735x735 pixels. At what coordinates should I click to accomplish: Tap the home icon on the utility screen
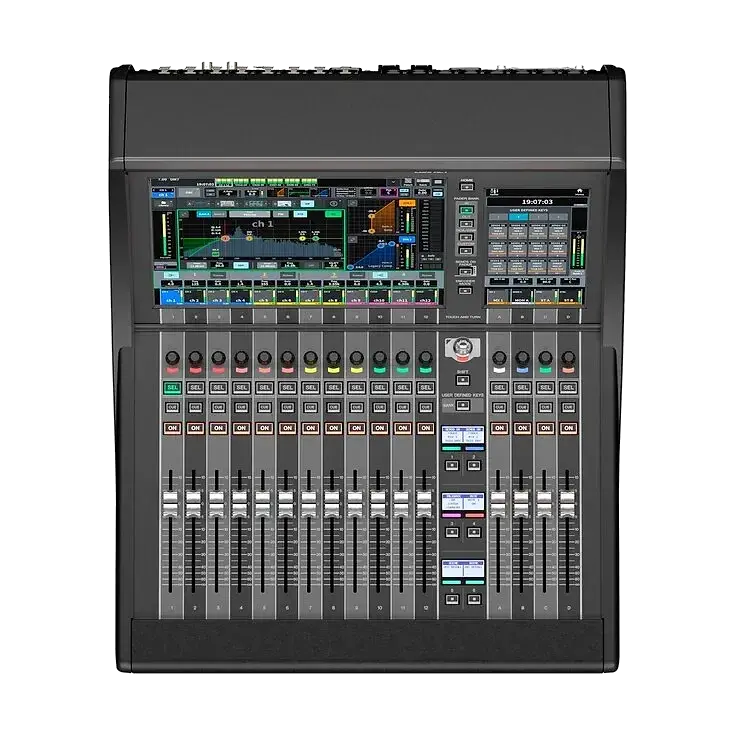click(580, 191)
